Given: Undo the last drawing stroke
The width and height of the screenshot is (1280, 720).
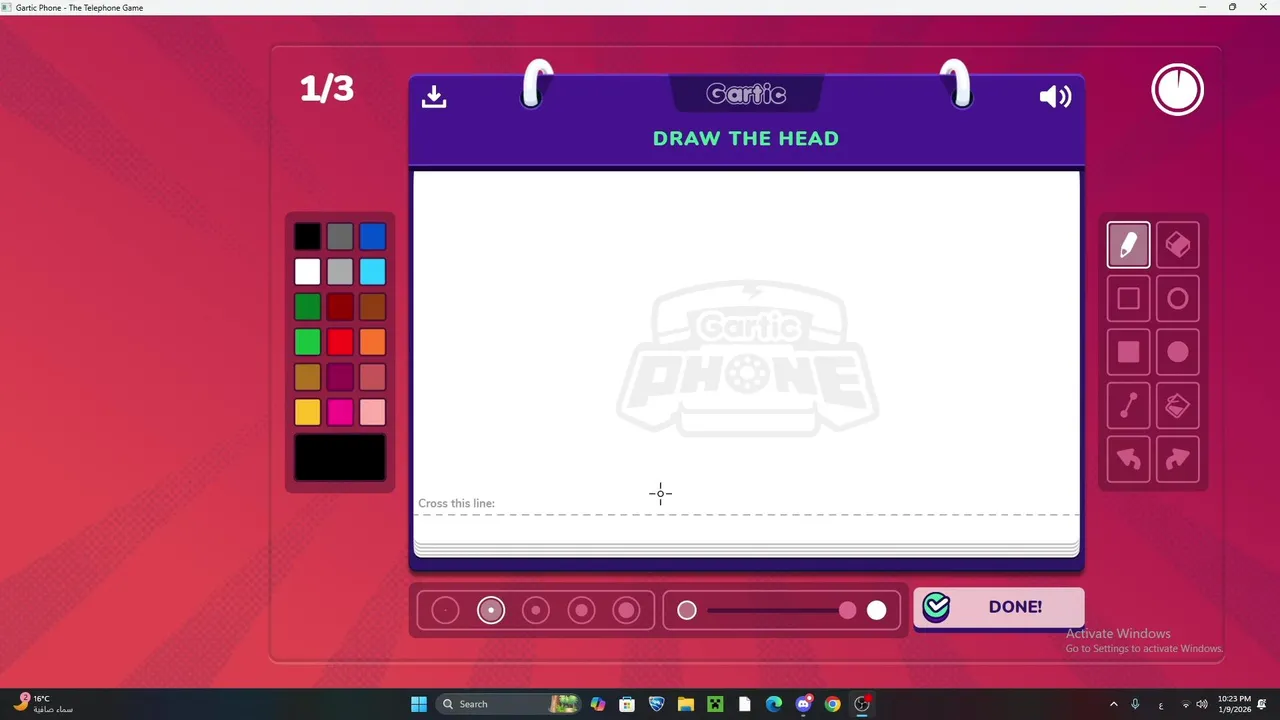Looking at the screenshot, I should click(x=1128, y=459).
